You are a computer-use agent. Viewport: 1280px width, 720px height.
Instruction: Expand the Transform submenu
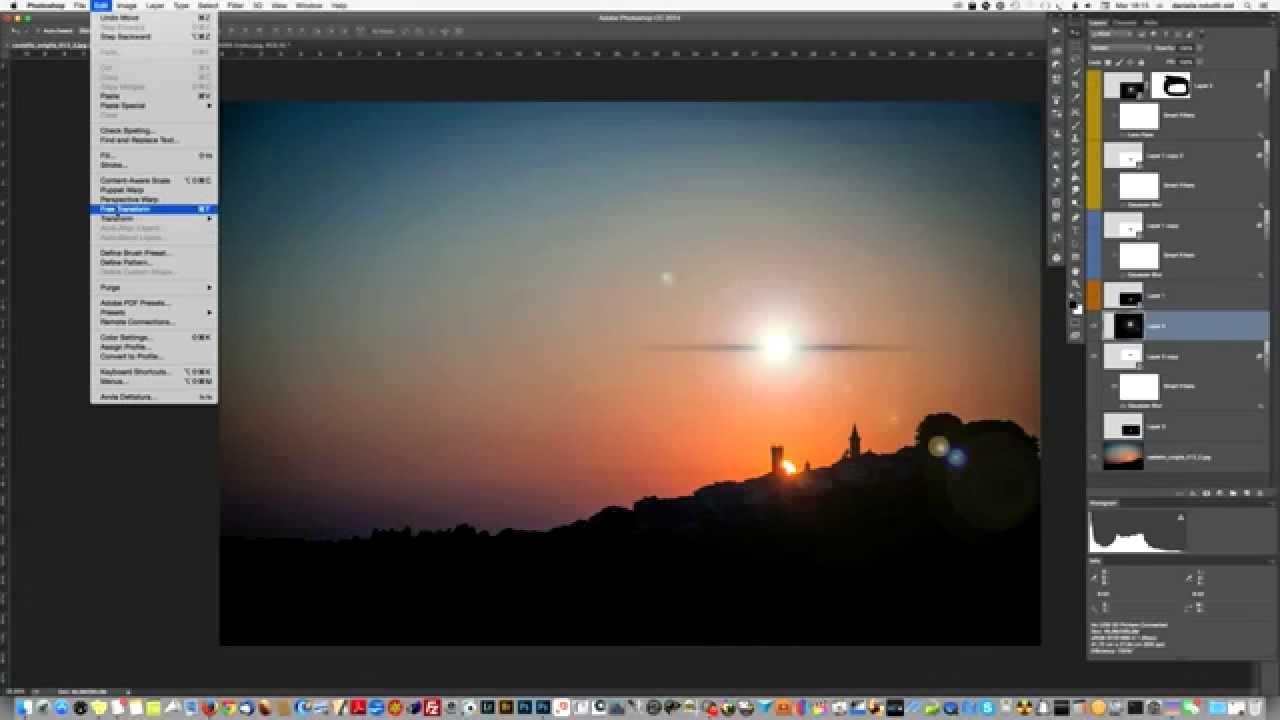pyautogui.click(x=153, y=218)
